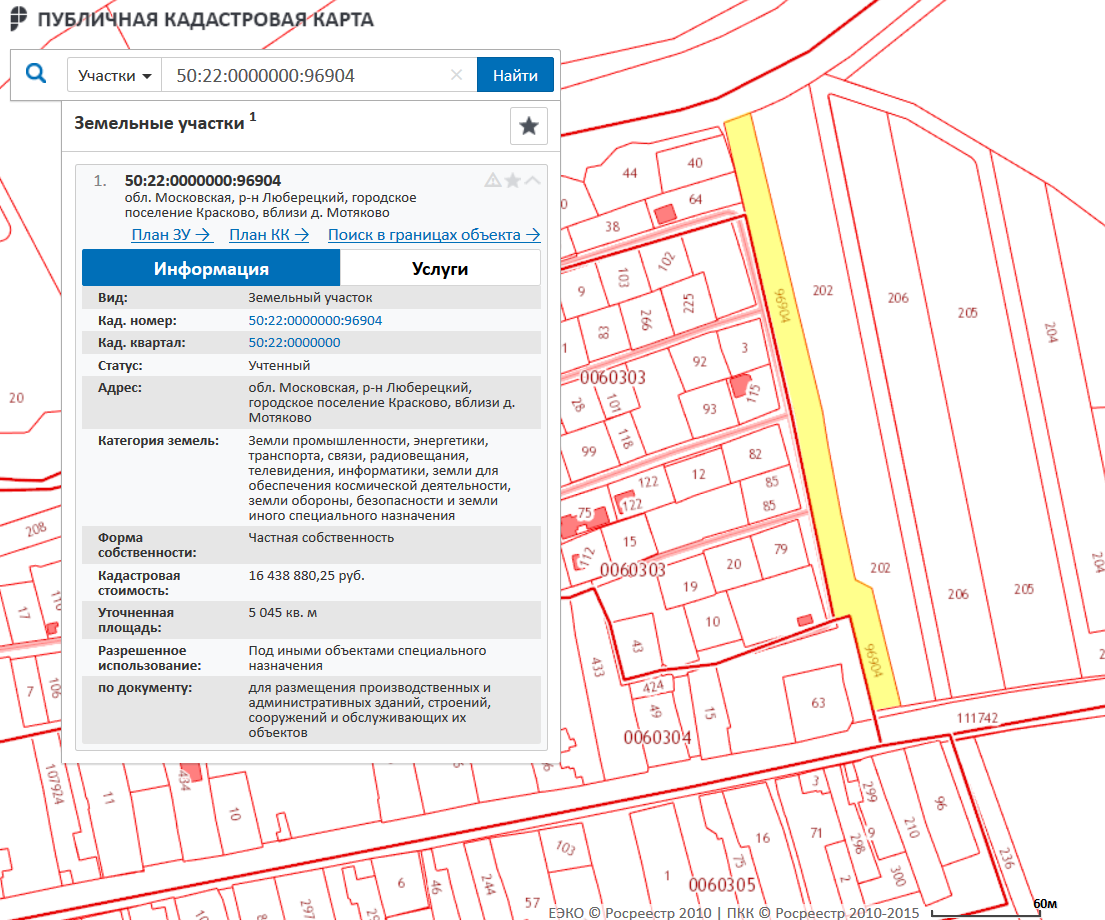Viewport: 1105px width, 920px height.
Task: Open the План ЗУ link
Action: (172, 235)
